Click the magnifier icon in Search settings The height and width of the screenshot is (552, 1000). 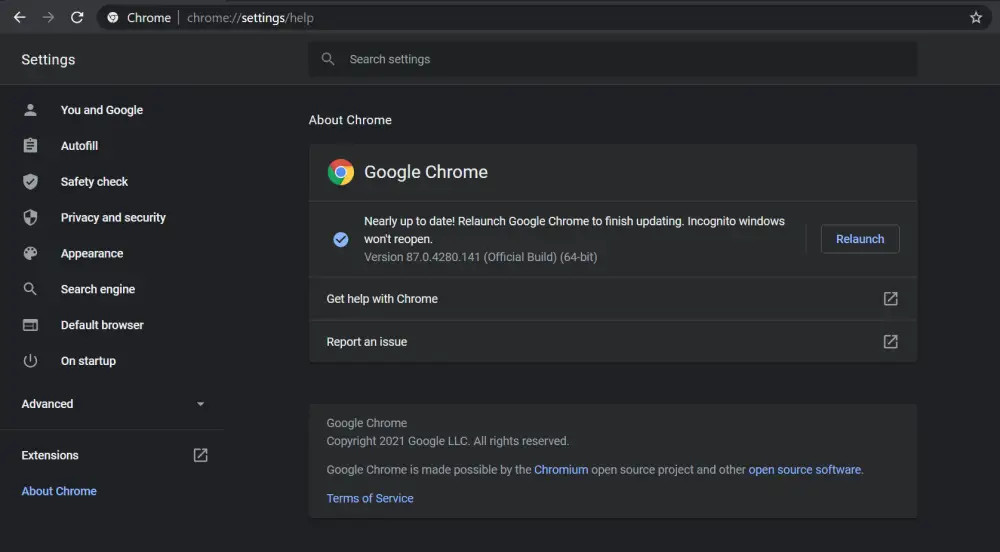pyautogui.click(x=328, y=59)
